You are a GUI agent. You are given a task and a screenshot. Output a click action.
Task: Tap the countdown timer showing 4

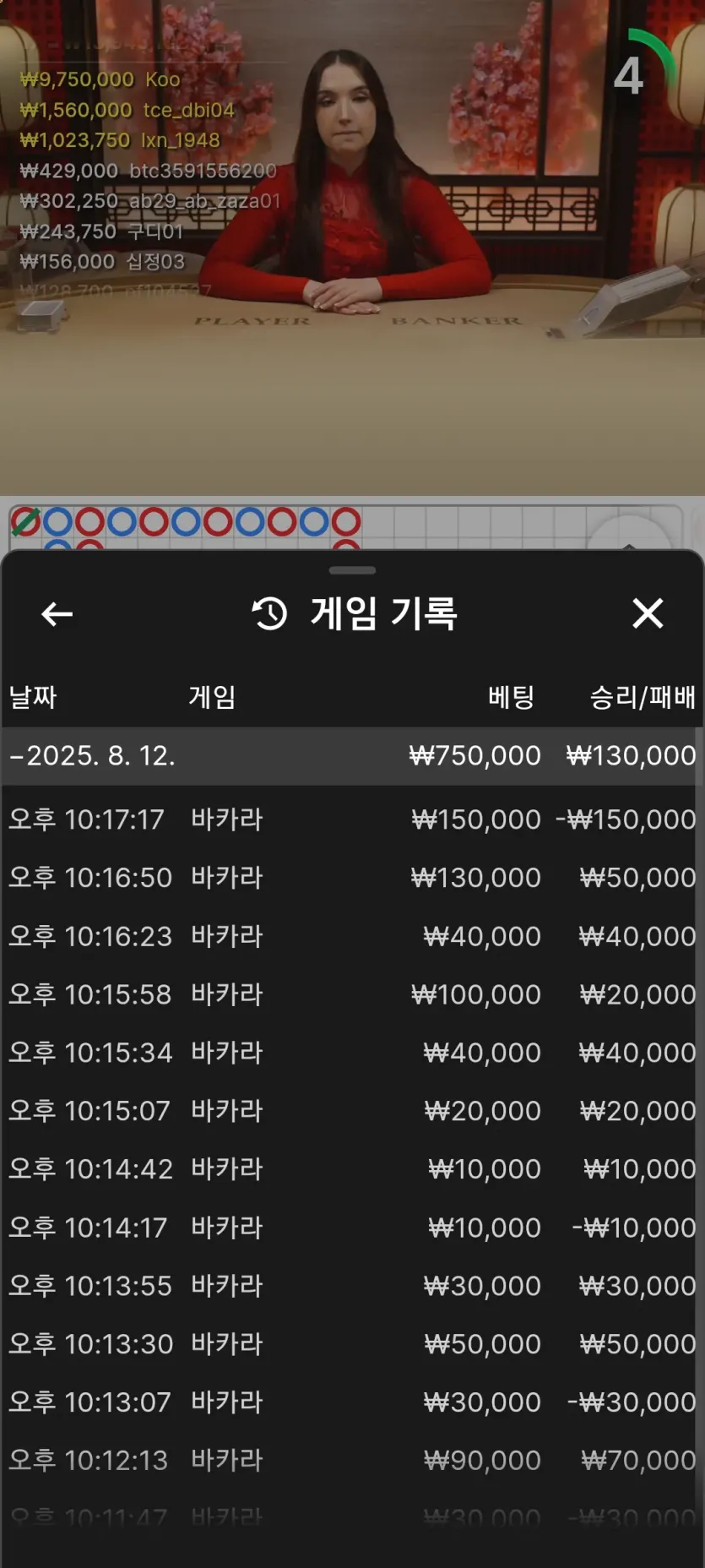[630, 76]
